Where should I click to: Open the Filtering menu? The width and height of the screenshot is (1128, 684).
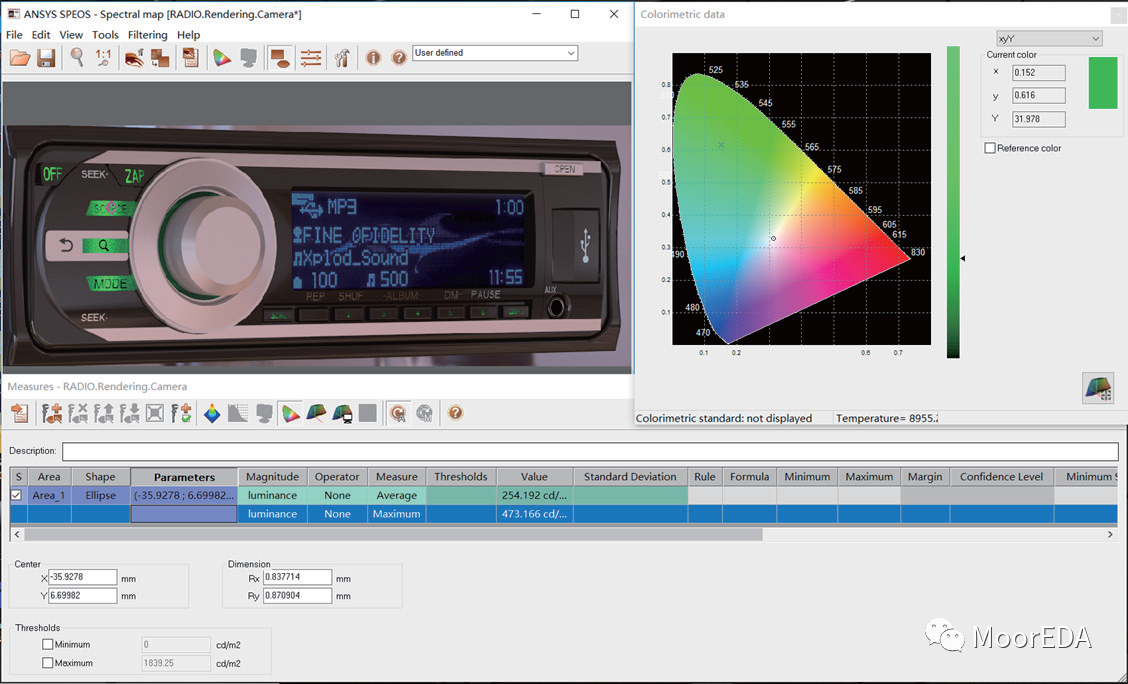147,35
